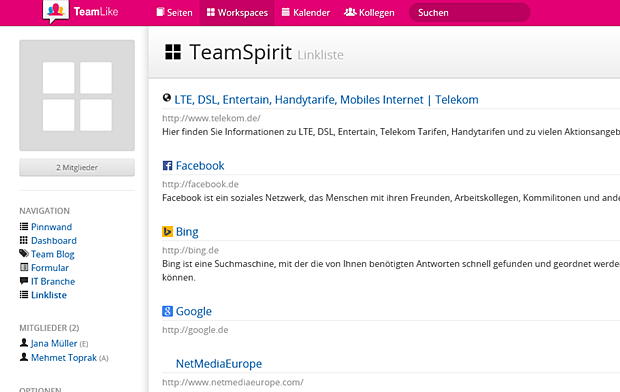Click the TeamLike brand name text

[x=96, y=12]
